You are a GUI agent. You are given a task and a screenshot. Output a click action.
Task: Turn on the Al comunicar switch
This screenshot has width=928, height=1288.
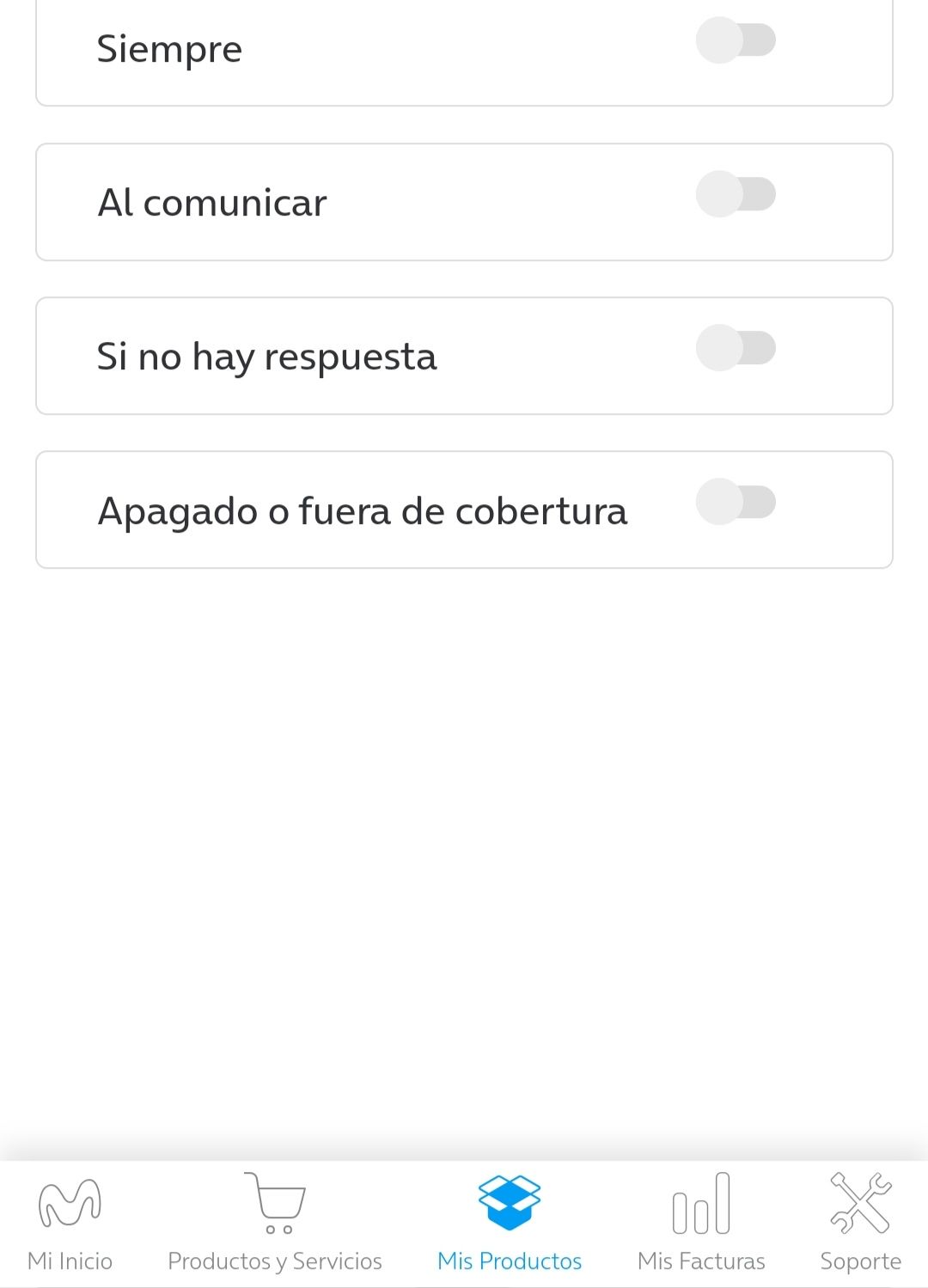coord(736,194)
